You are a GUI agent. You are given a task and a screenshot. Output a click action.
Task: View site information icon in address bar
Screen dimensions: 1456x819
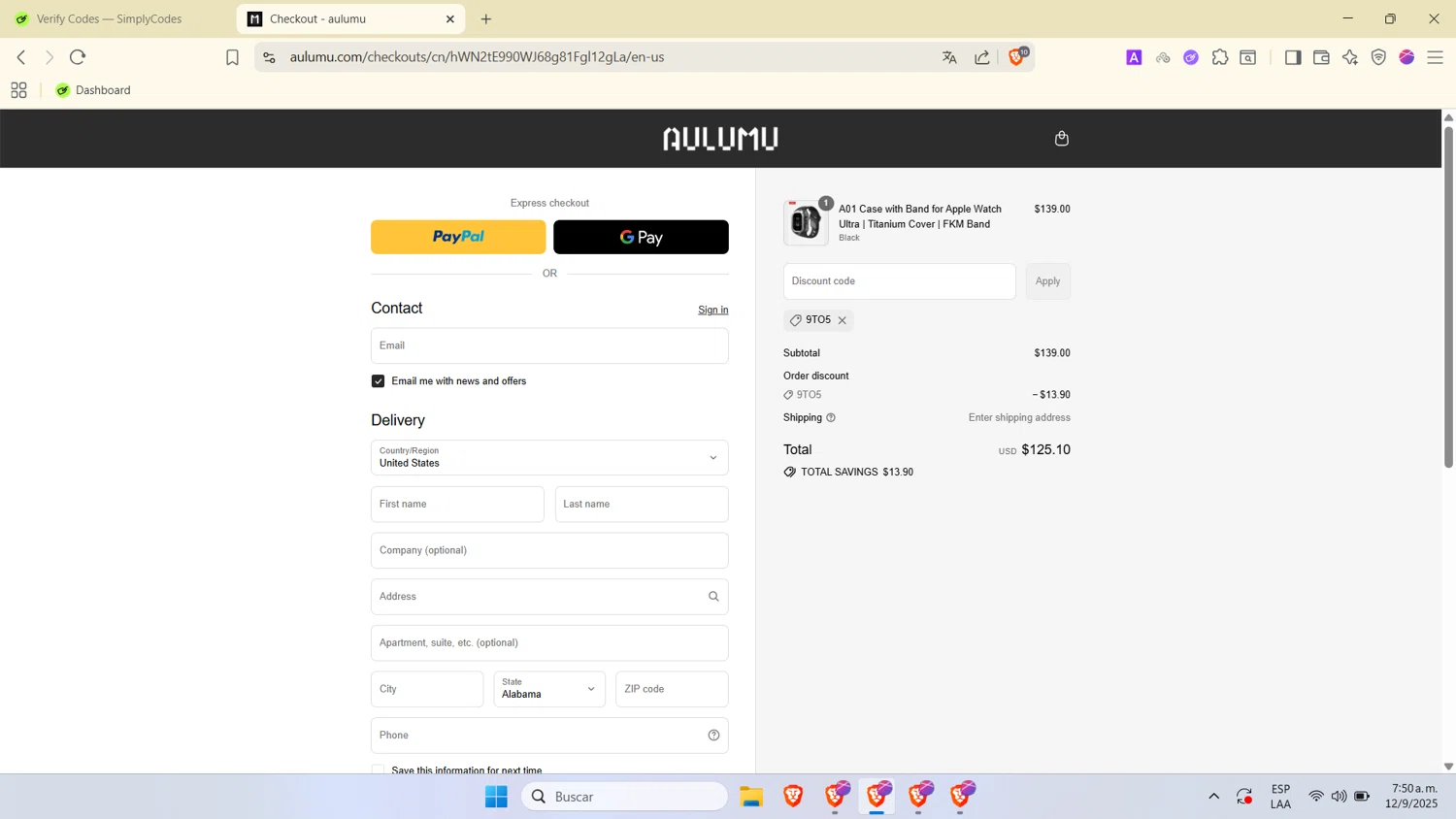click(270, 57)
